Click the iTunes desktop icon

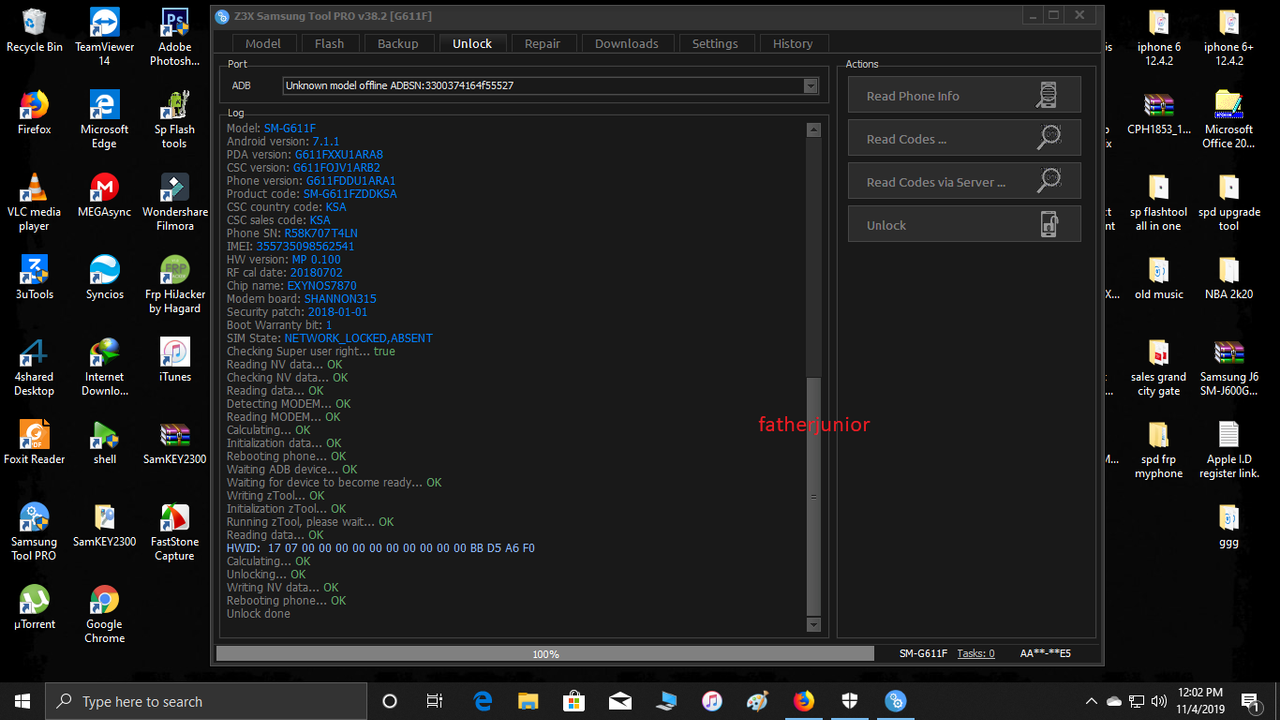(x=174, y=361)
